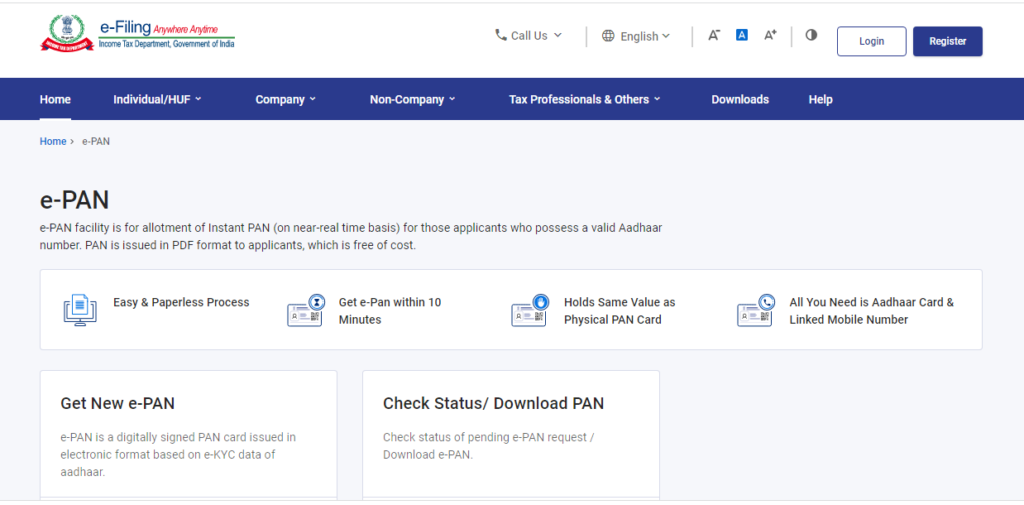Click 'Get e-Pan within 10 Minutes' text
Viewport: 1024px width, 505px height.
coord(390,311)
